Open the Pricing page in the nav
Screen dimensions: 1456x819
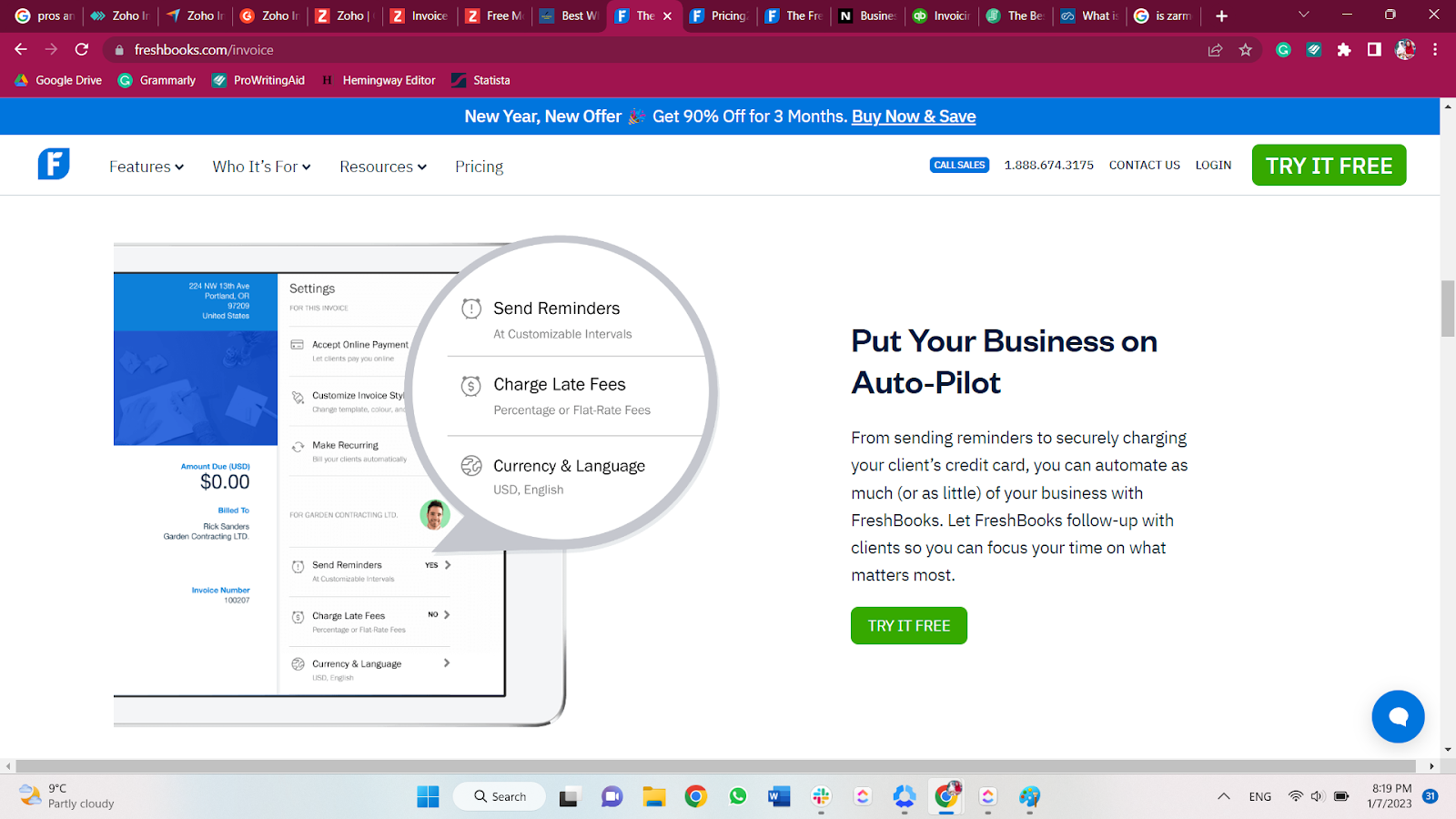479,167
